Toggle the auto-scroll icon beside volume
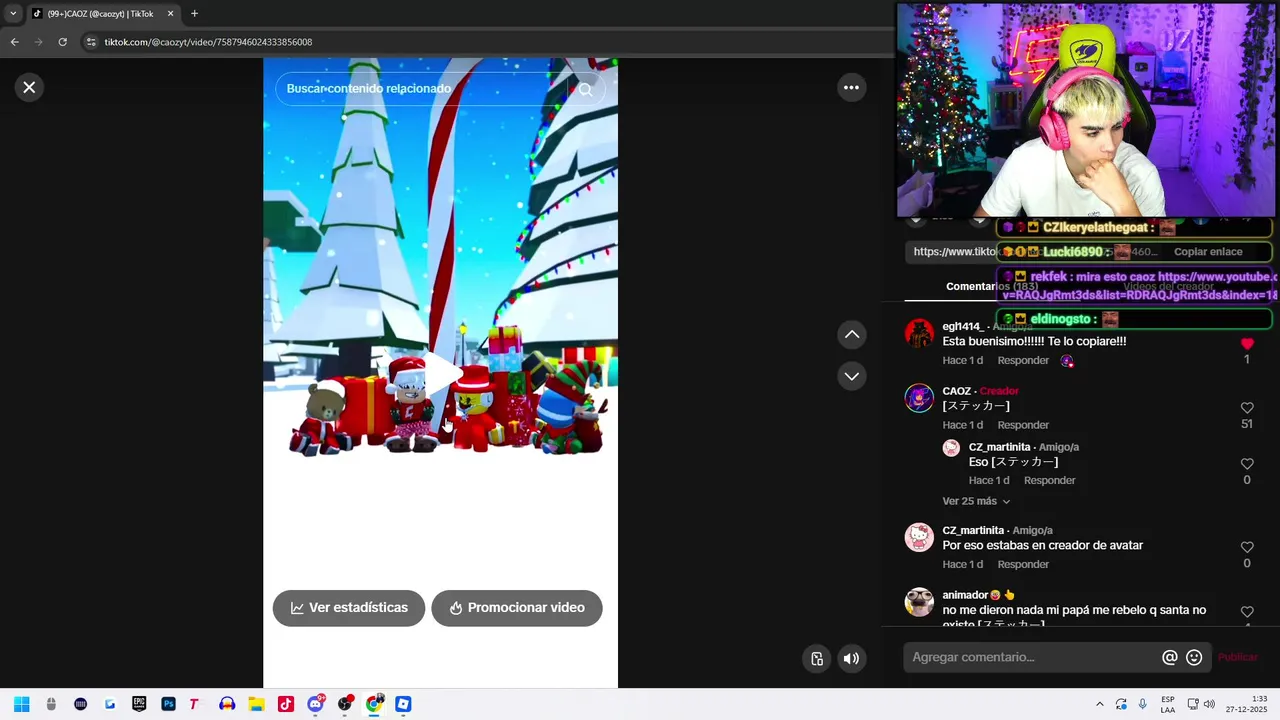This screenshot has width=1280, height=720. [x=817, y=658]
